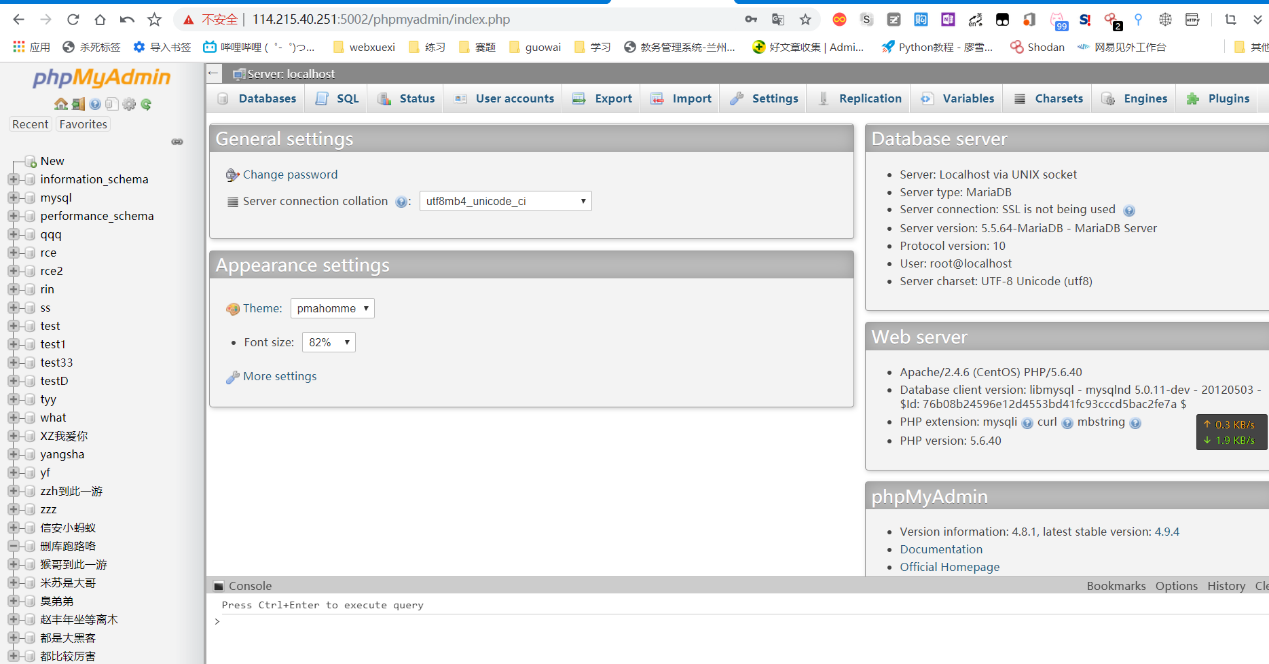Click the browser home icon
Screen dimensions: 1269x664
99,19
